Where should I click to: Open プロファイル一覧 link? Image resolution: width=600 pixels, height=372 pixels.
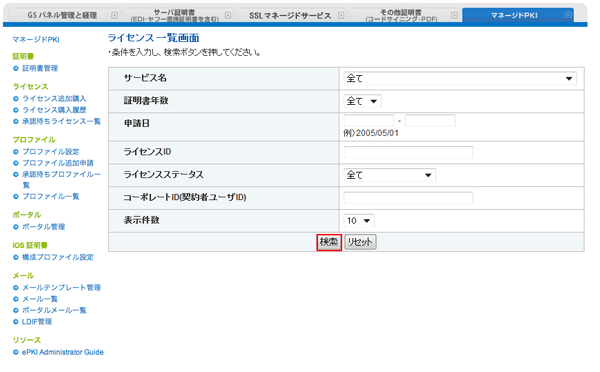coord(51,196)
